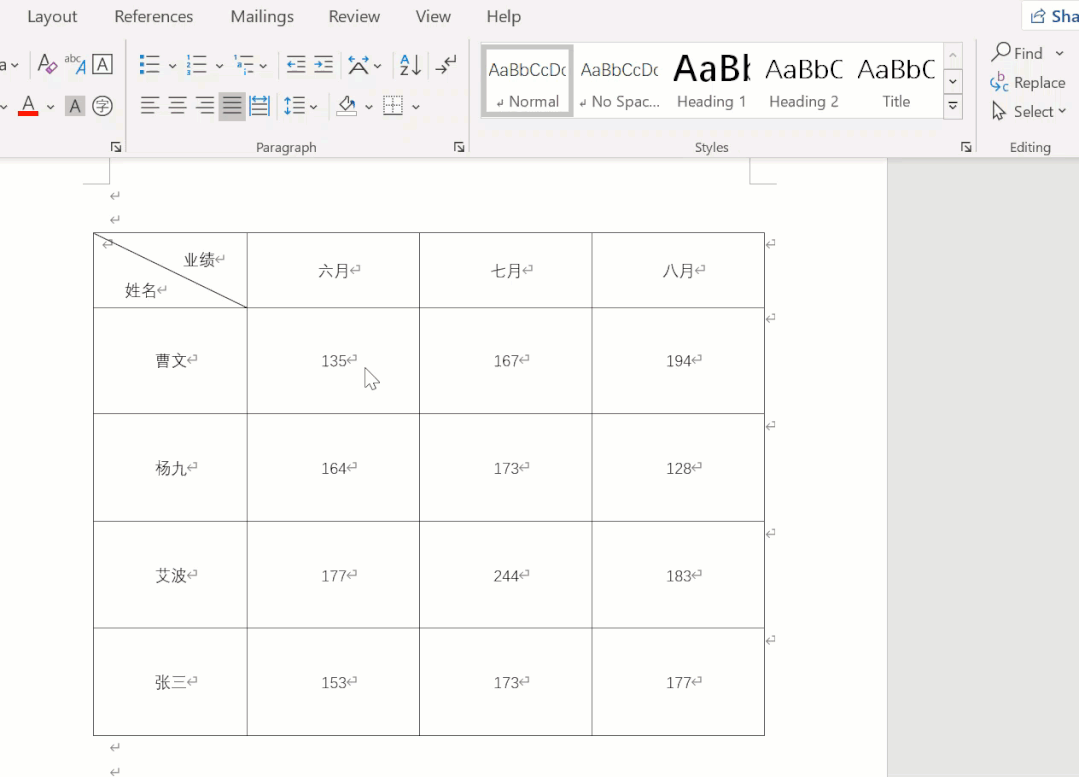
Task: Click the cell containing 194
Action: click(679, 361)
